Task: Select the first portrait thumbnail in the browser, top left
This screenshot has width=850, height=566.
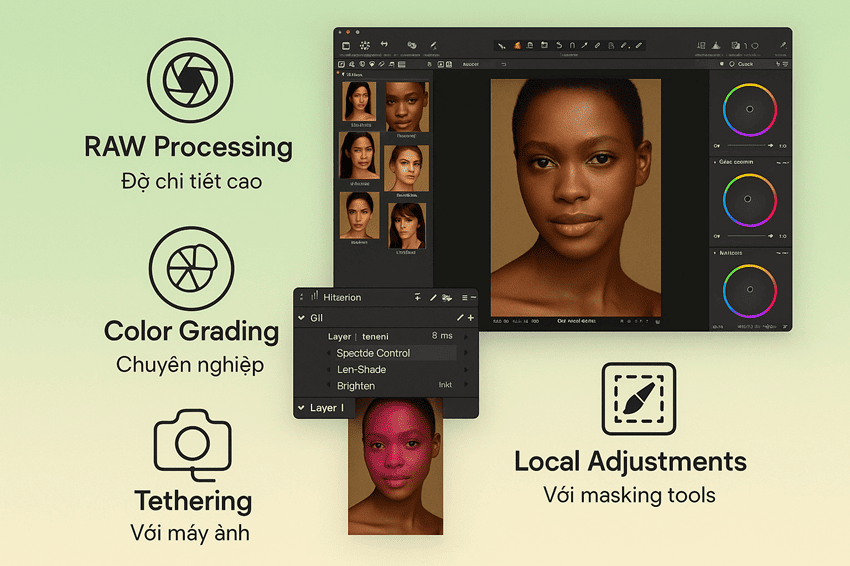Action: 359,101
